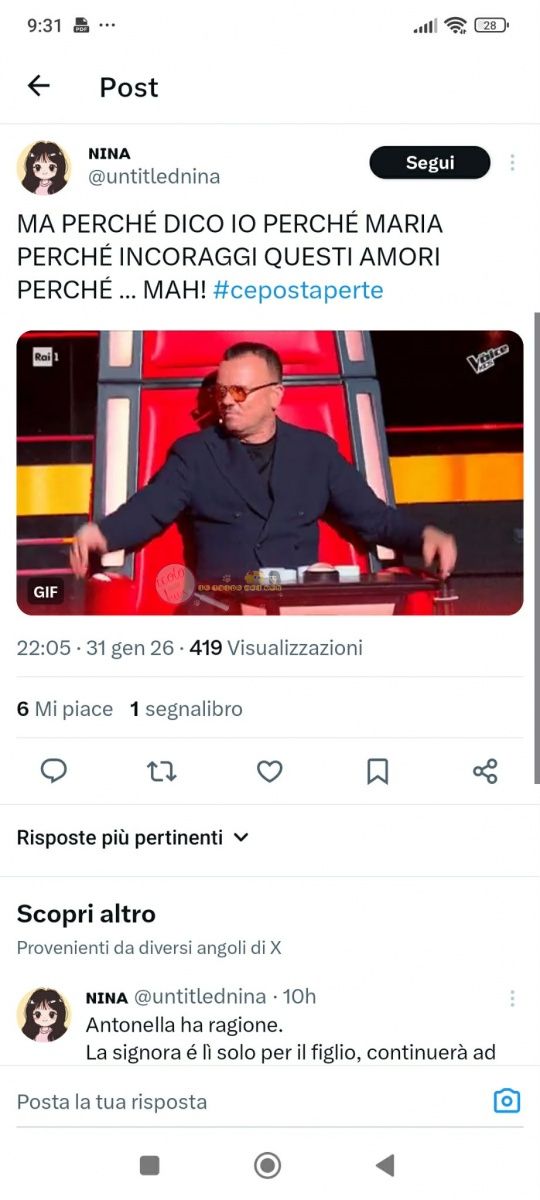
Task: Tap the repost arrows icon
Action: coord(161,771)
